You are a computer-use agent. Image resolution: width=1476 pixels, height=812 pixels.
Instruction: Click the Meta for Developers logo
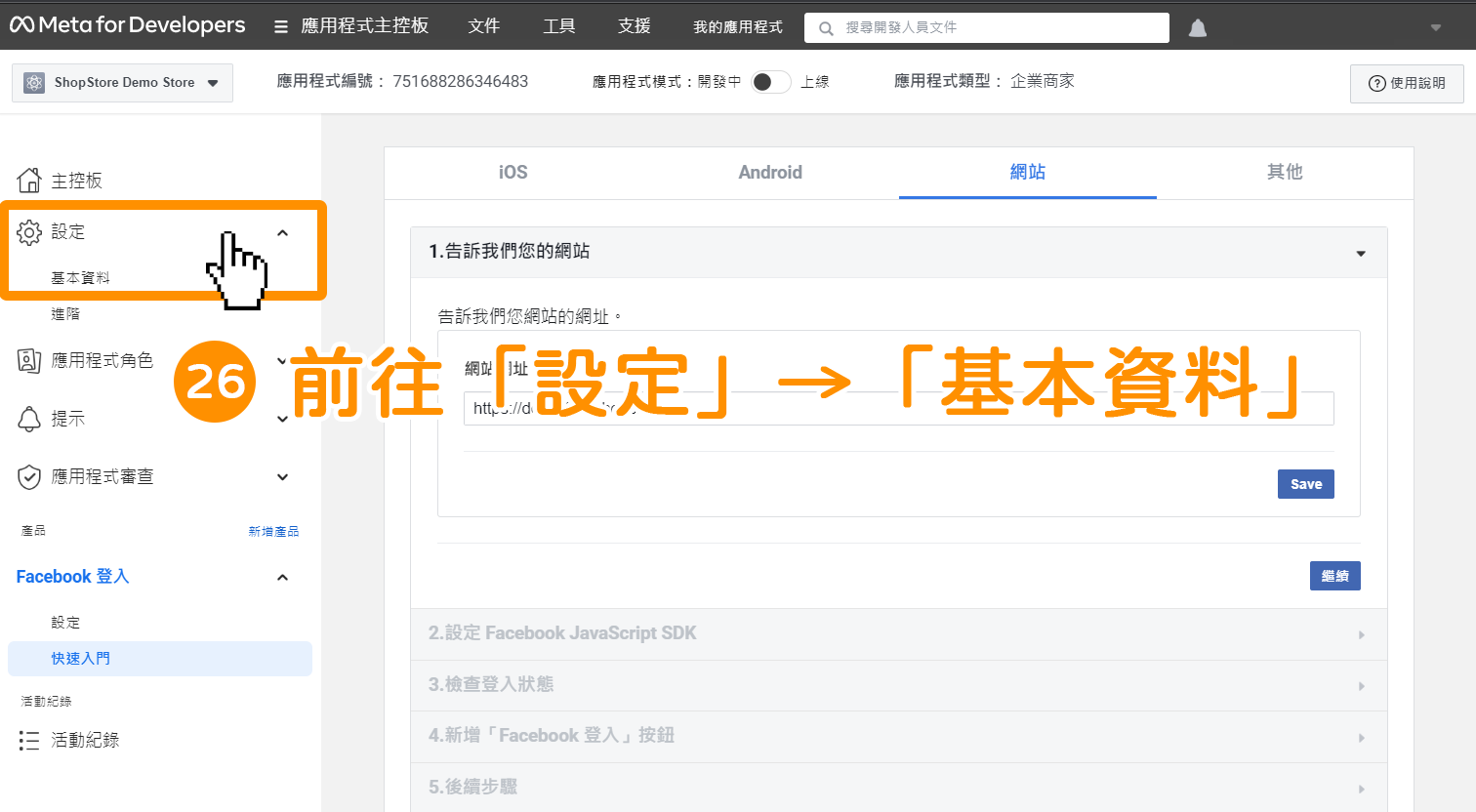tap(127, 25)
